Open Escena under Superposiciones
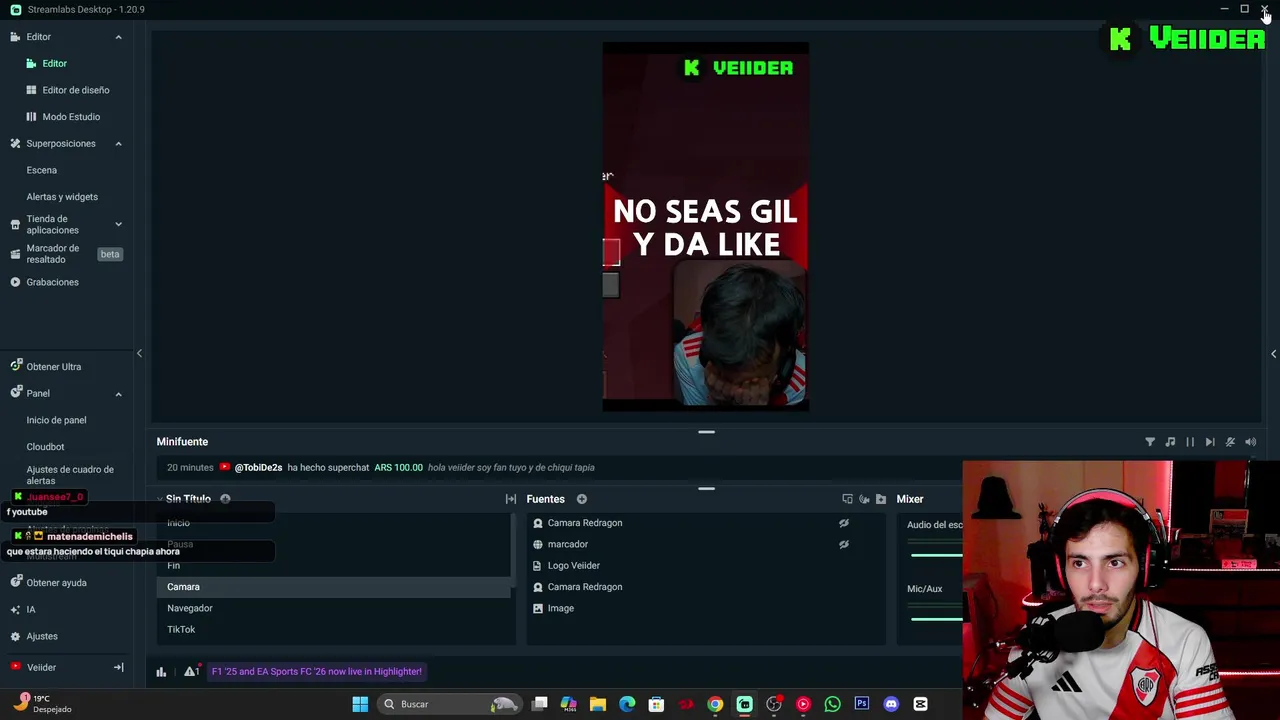Screen dimensions: 1280x720 [42, 170]
